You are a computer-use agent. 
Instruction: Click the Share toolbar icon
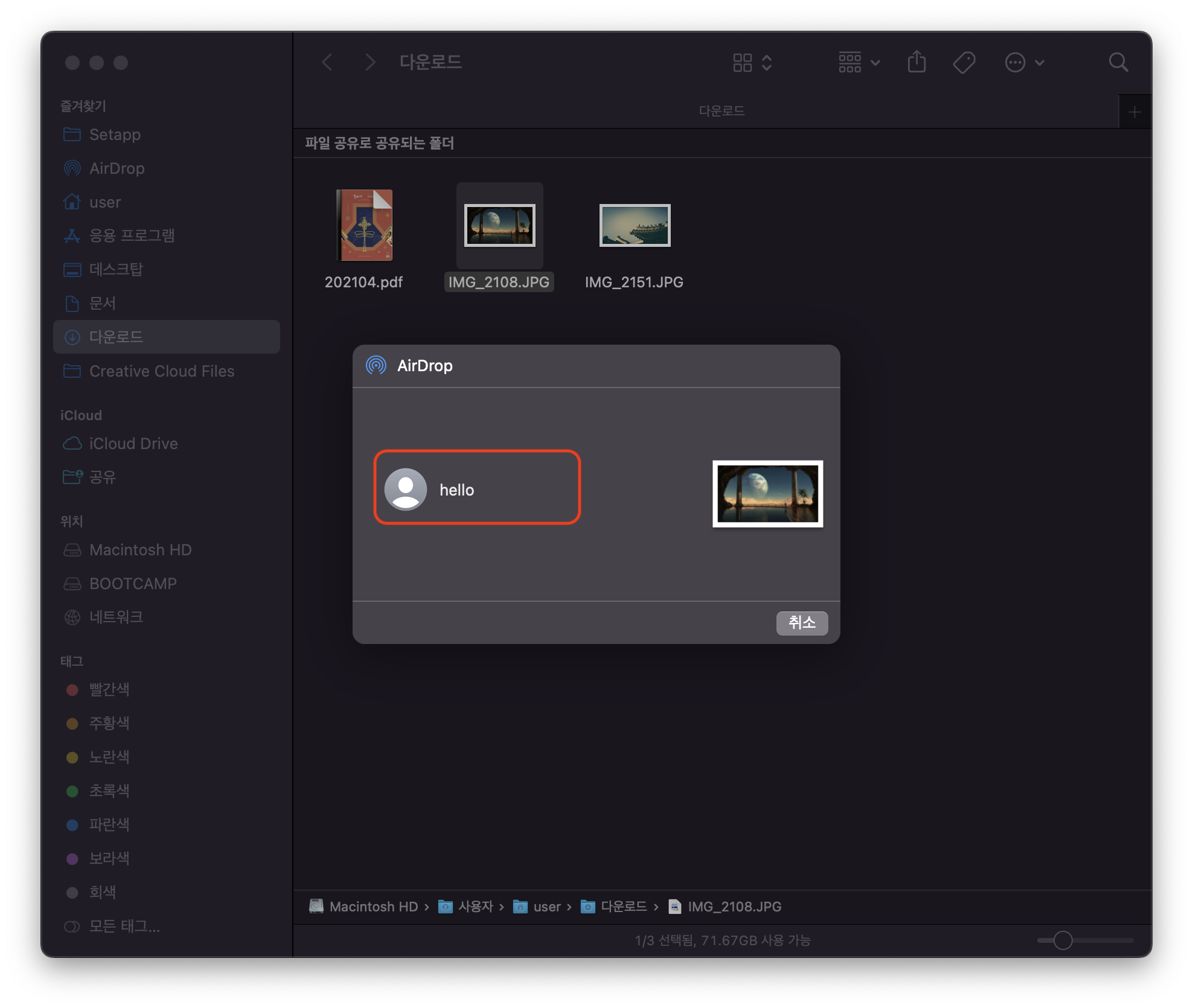pos(916,62)
